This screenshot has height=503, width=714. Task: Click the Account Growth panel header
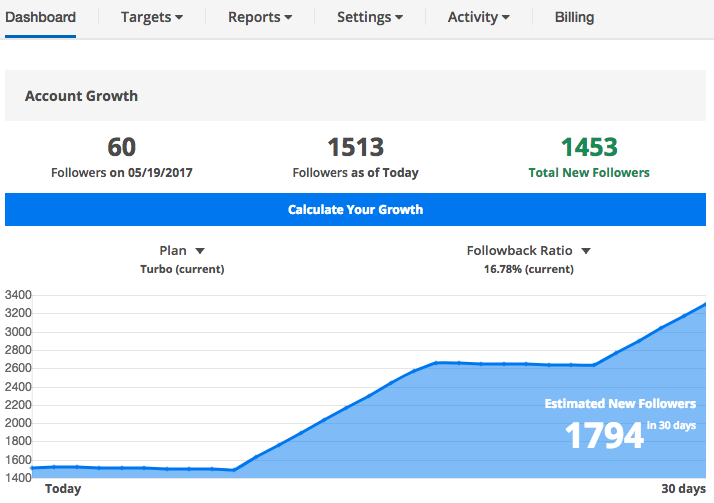[81, 96]
